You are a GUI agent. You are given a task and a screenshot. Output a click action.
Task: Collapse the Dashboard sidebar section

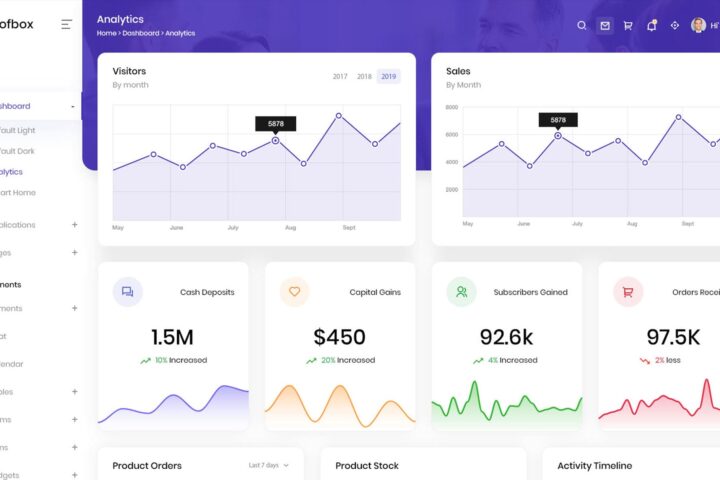click(x=72, y=106)
